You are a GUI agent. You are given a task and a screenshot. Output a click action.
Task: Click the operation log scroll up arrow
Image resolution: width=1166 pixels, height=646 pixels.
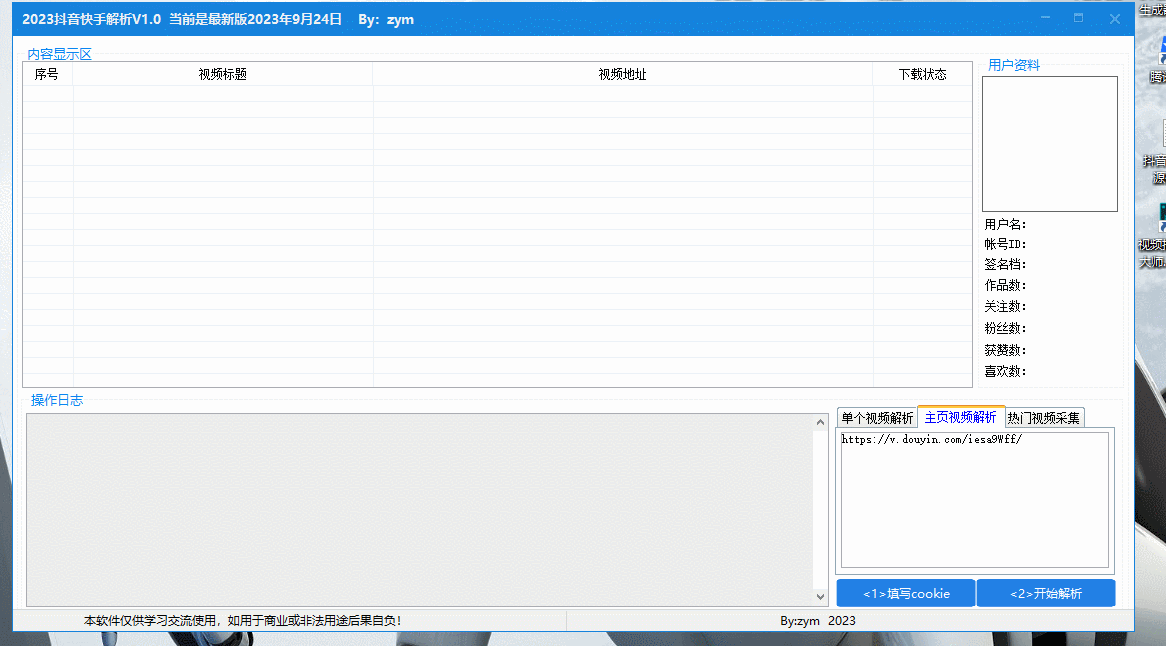(x=820, y=422)
